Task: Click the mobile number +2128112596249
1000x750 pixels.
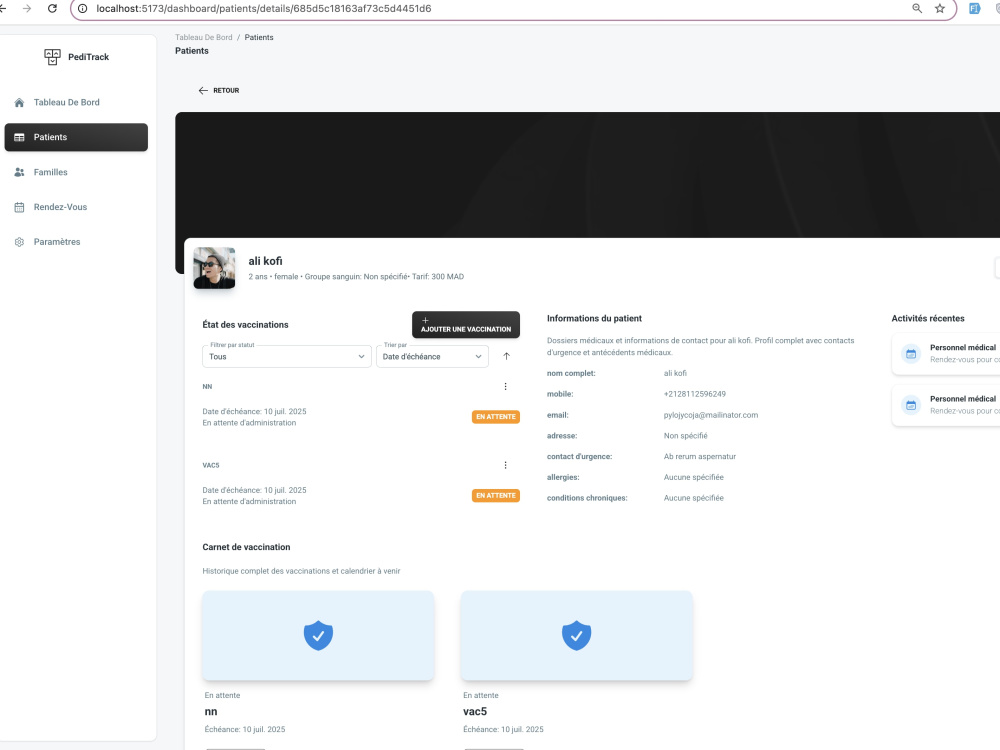Action: (x=695, y=394)
